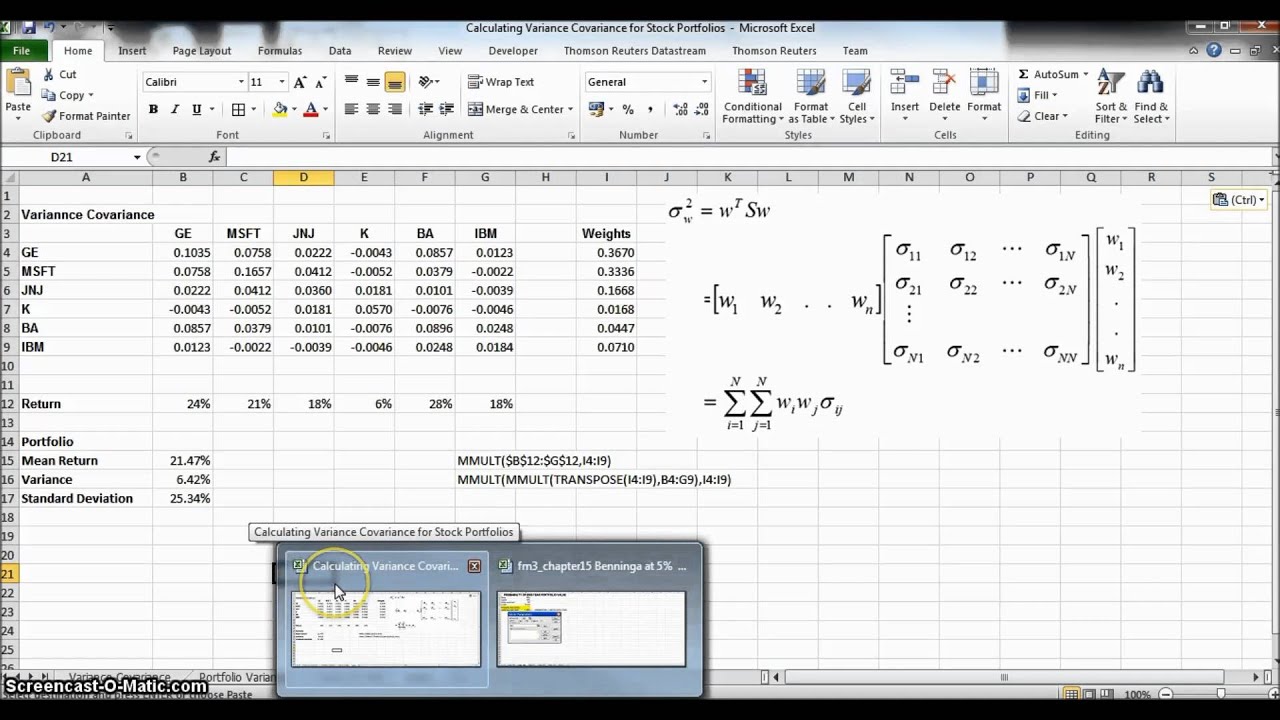Switch to Insert ribbon tab
This screenshot has width=1280, height=720.
point(132,51)
